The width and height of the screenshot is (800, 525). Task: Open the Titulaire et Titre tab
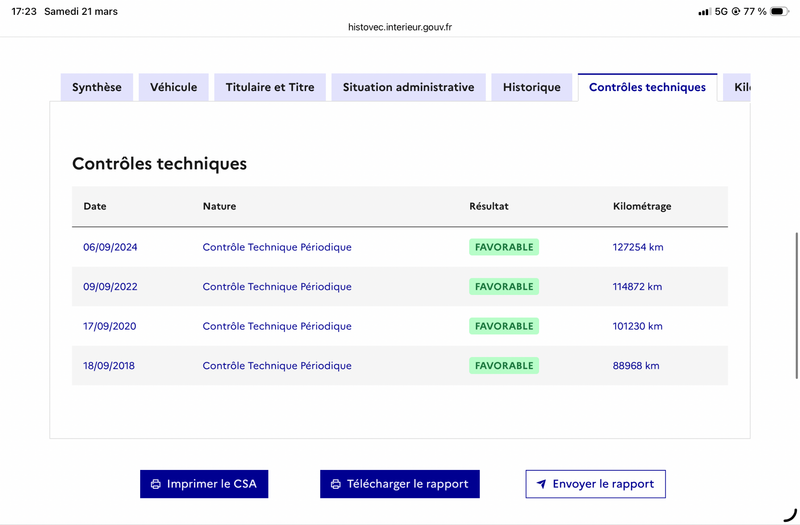coord(270,87)
